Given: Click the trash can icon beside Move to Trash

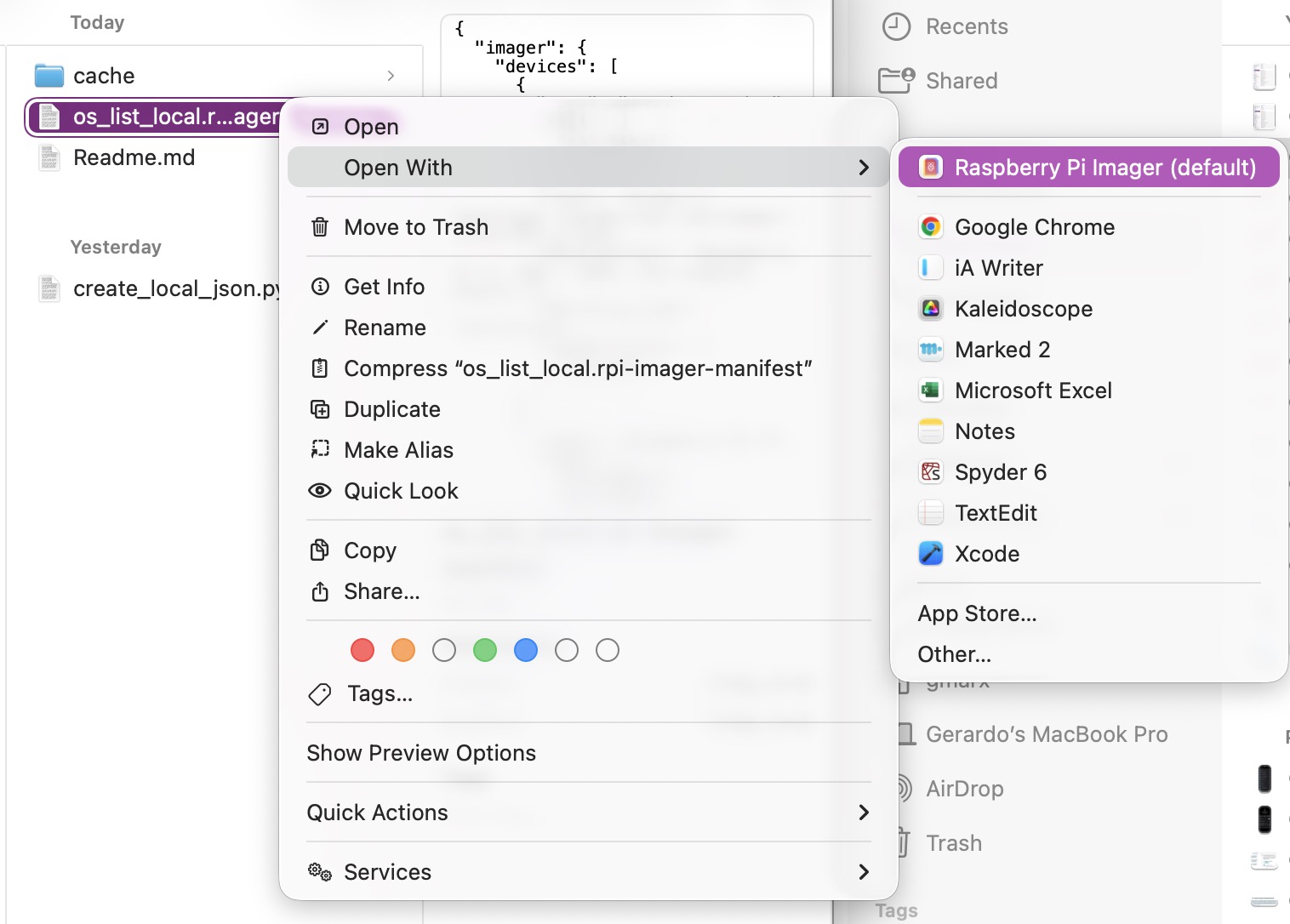Looking at the screenshot, I should point(320,227).
